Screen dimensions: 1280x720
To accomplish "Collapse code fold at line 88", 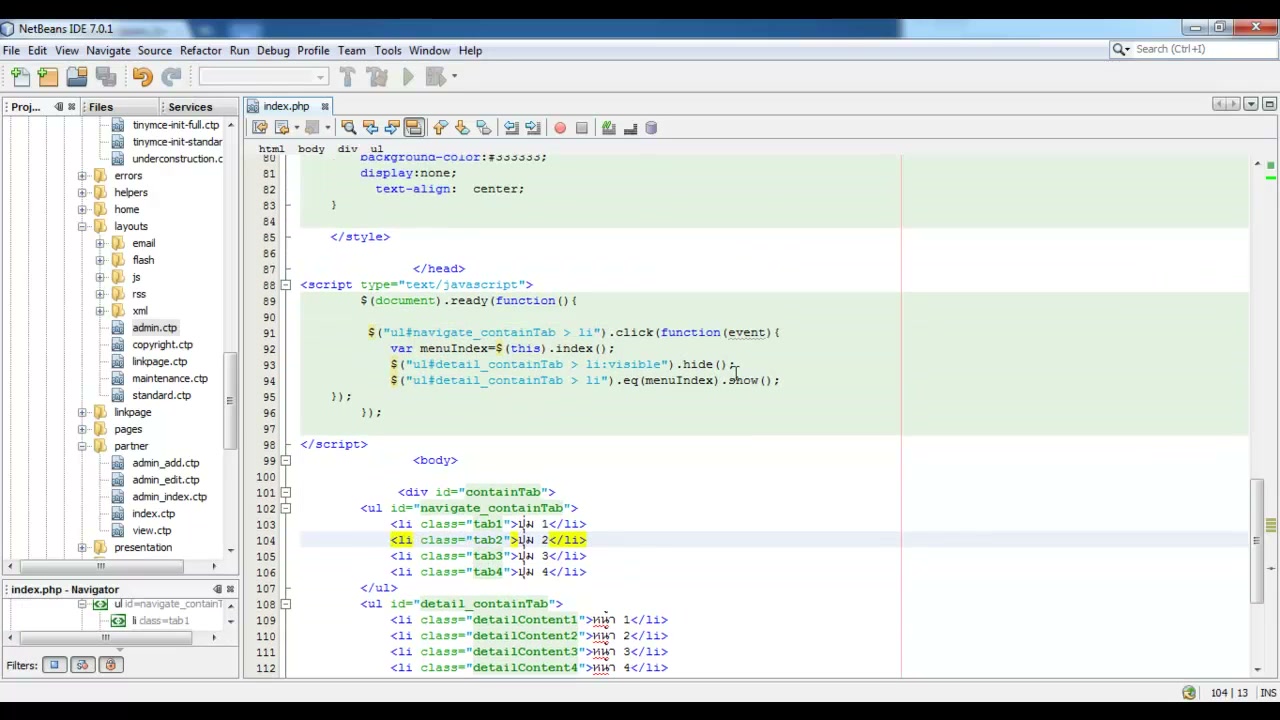I will coord(286,285).
